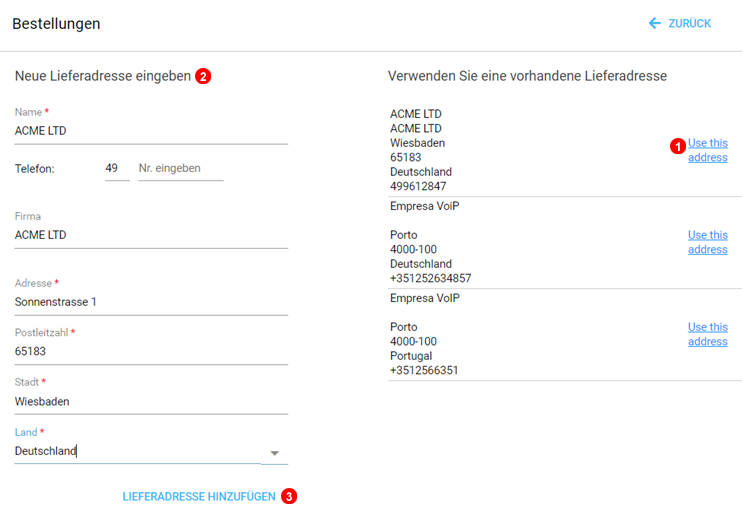This screenshot has height=528, width=743.
Task: Use this address for Porto, Deutschland entry
Action: tap(707, 242)
